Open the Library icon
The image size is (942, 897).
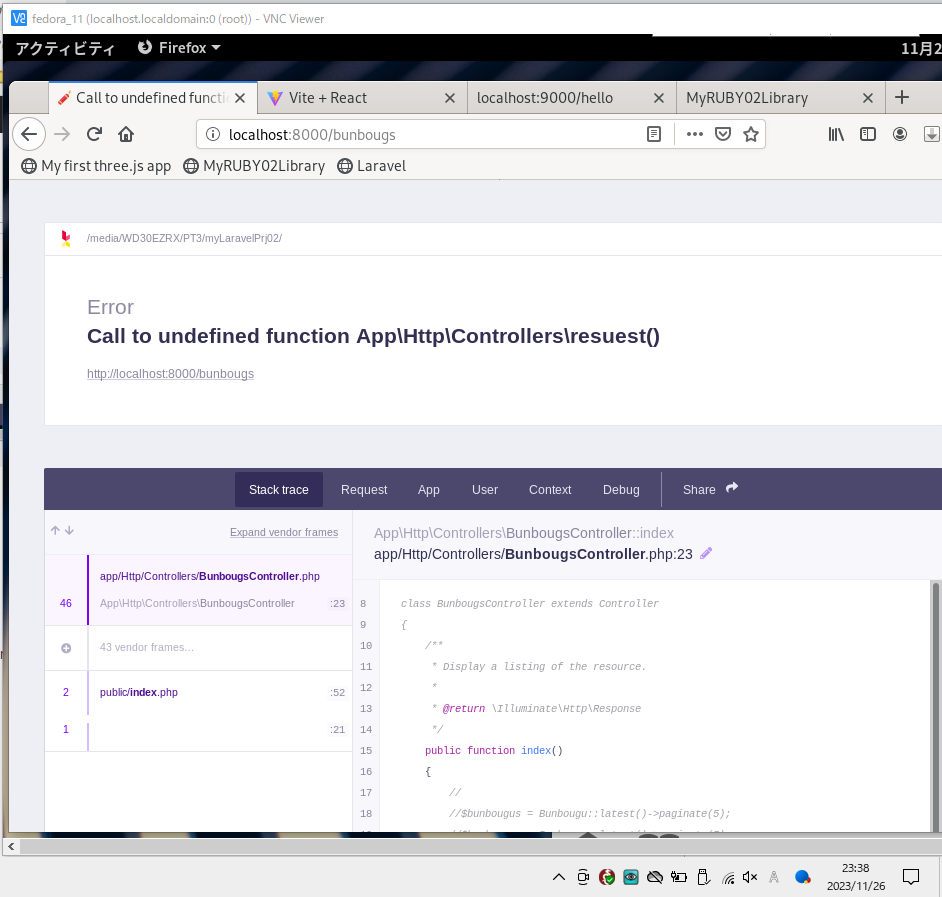tap(836, 134)
